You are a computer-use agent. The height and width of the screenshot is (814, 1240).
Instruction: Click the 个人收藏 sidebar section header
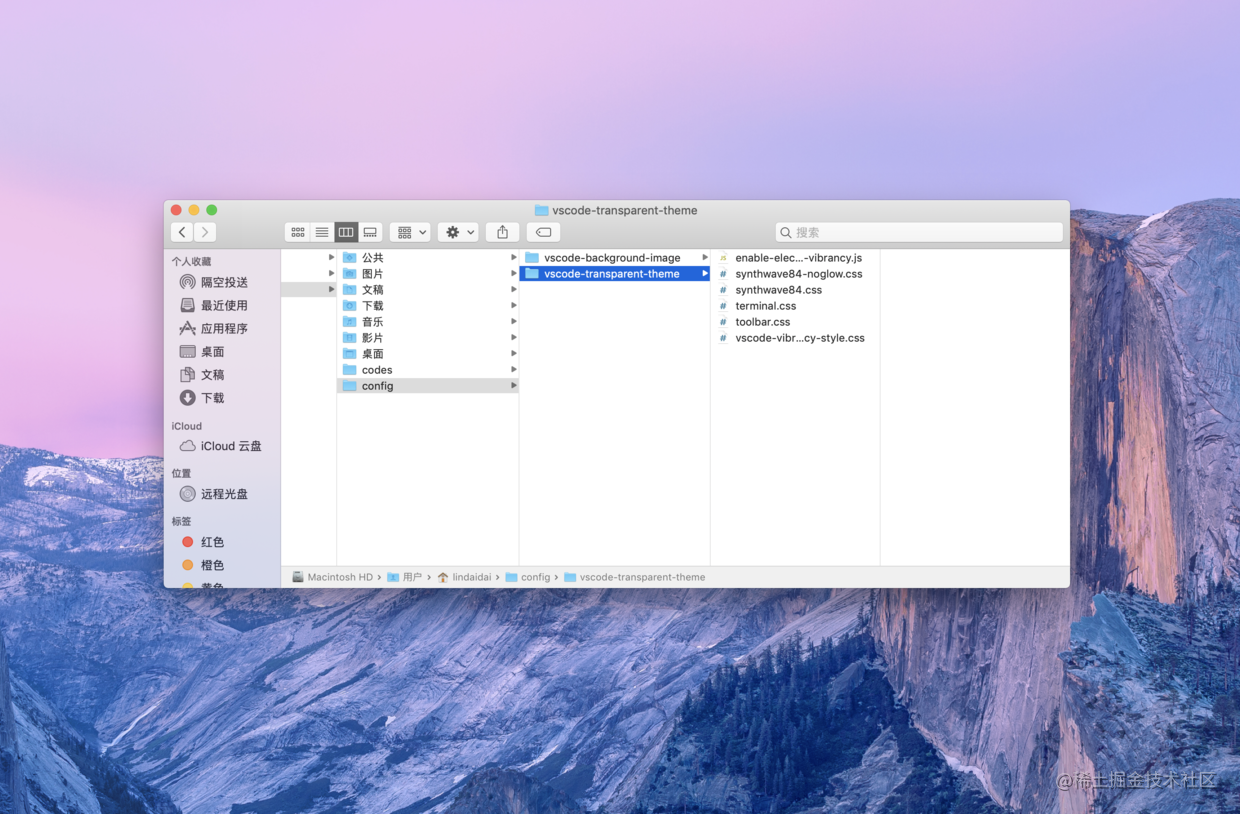191,262
